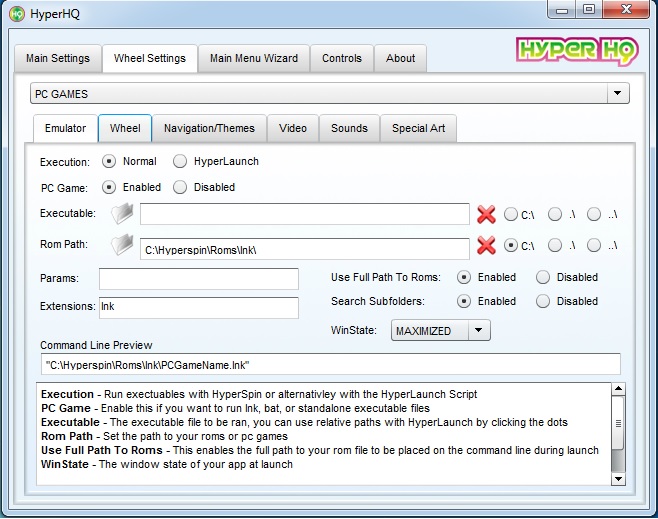
Task: Close the HyperHQ window
Action: (626, 10)
